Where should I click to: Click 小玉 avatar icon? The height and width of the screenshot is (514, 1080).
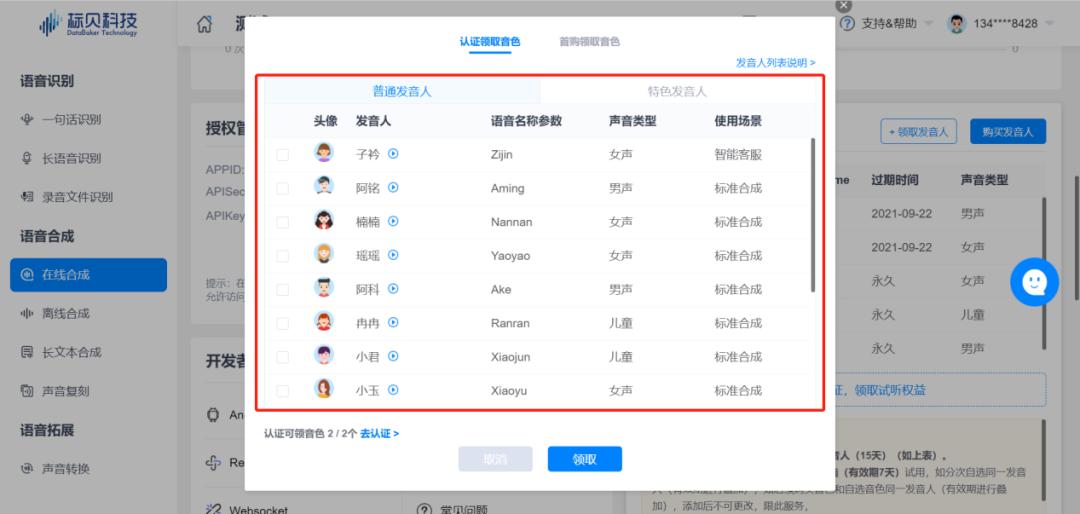click(324, 389)
